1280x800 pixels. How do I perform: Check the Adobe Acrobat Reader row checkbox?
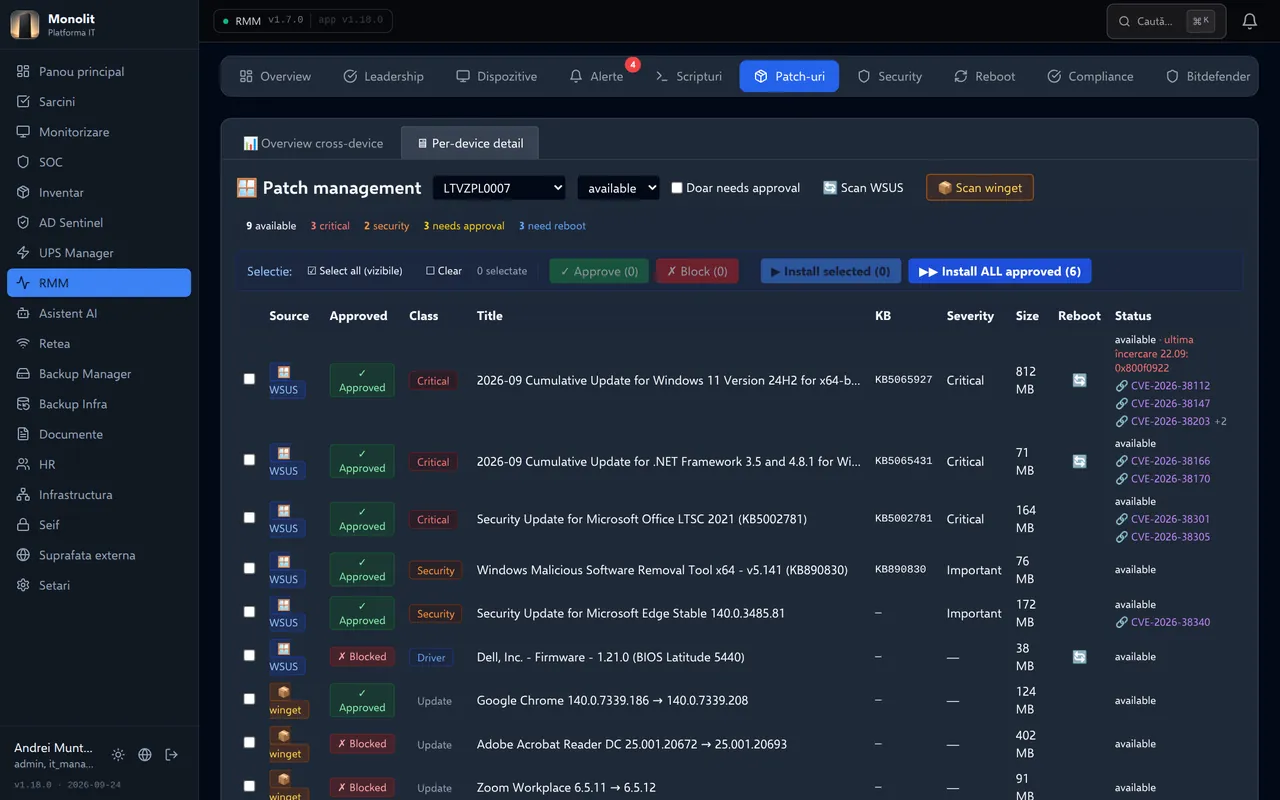(249, 743)
